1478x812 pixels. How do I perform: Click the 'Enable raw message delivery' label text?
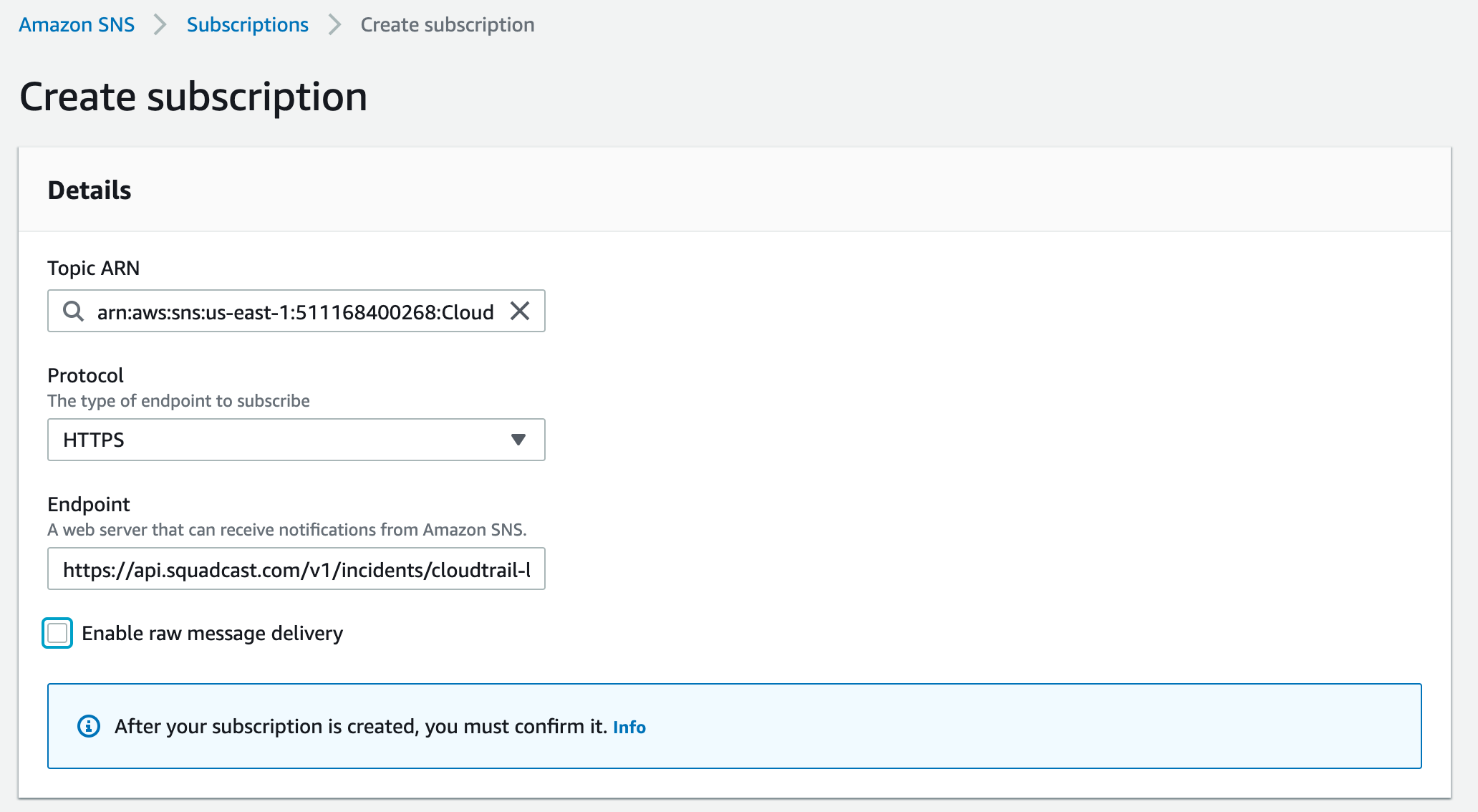pos(212,634)
